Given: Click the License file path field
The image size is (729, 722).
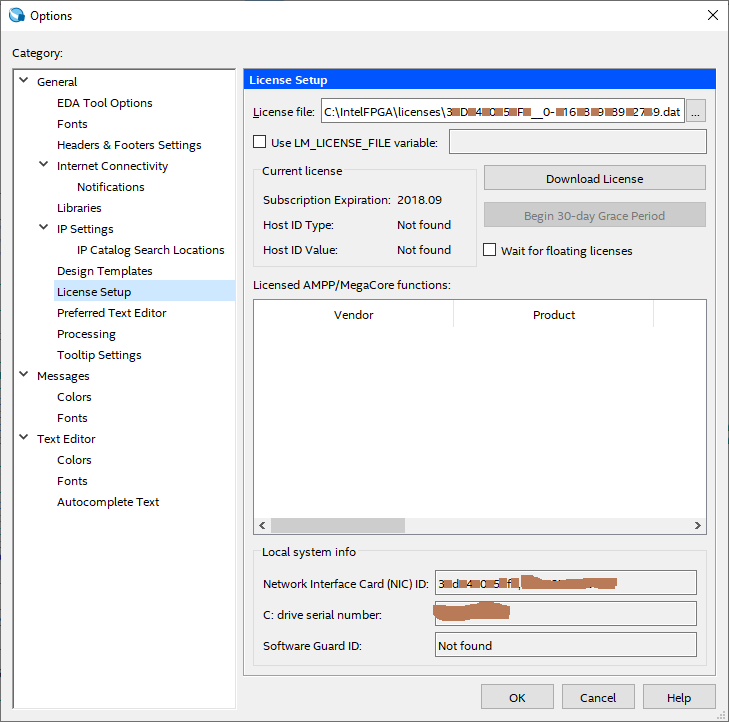Looking at the screenshot, I should point(503,111).
